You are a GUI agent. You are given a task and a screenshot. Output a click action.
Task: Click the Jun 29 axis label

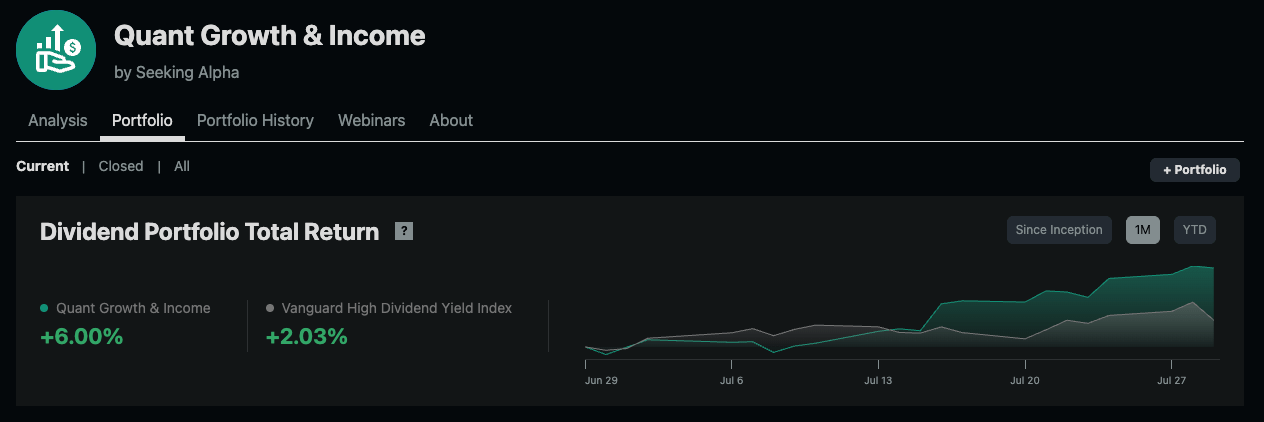click(601, 380)
